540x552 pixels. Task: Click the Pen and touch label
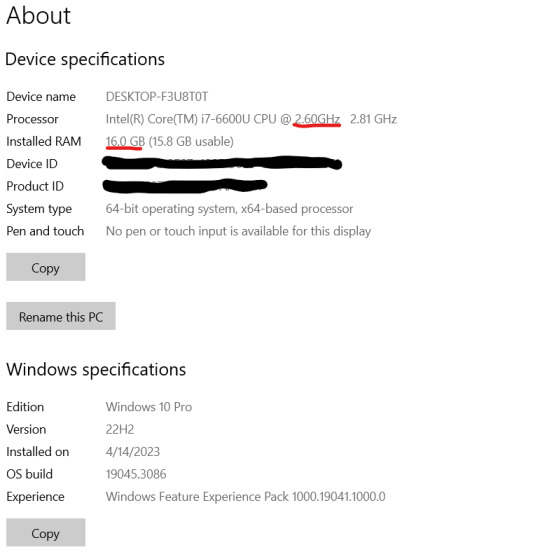45,231
